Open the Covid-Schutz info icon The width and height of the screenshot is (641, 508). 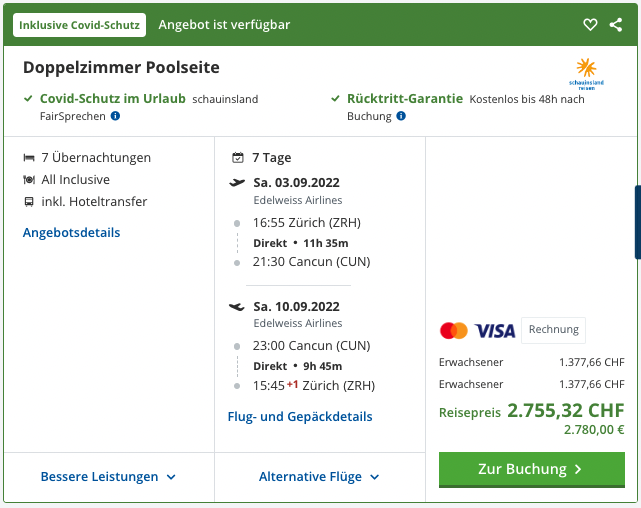115,116
